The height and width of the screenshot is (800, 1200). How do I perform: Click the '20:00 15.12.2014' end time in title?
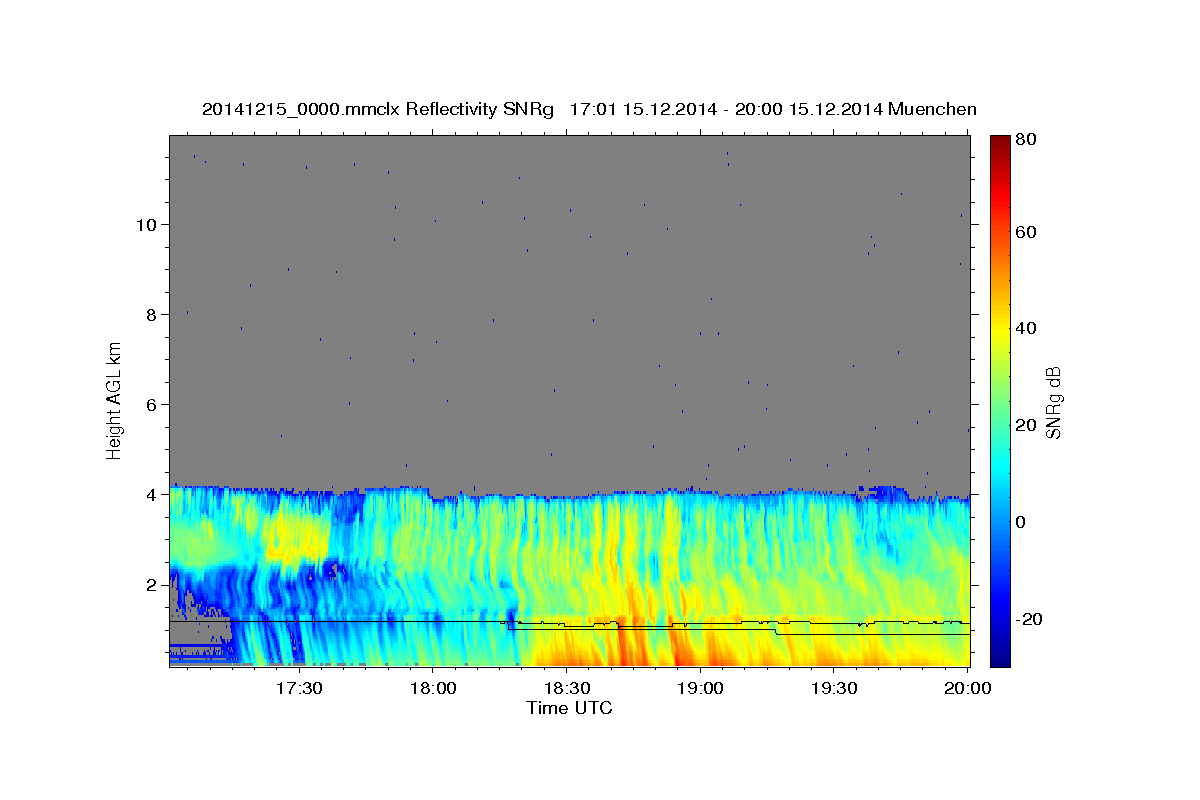point(807,109)
